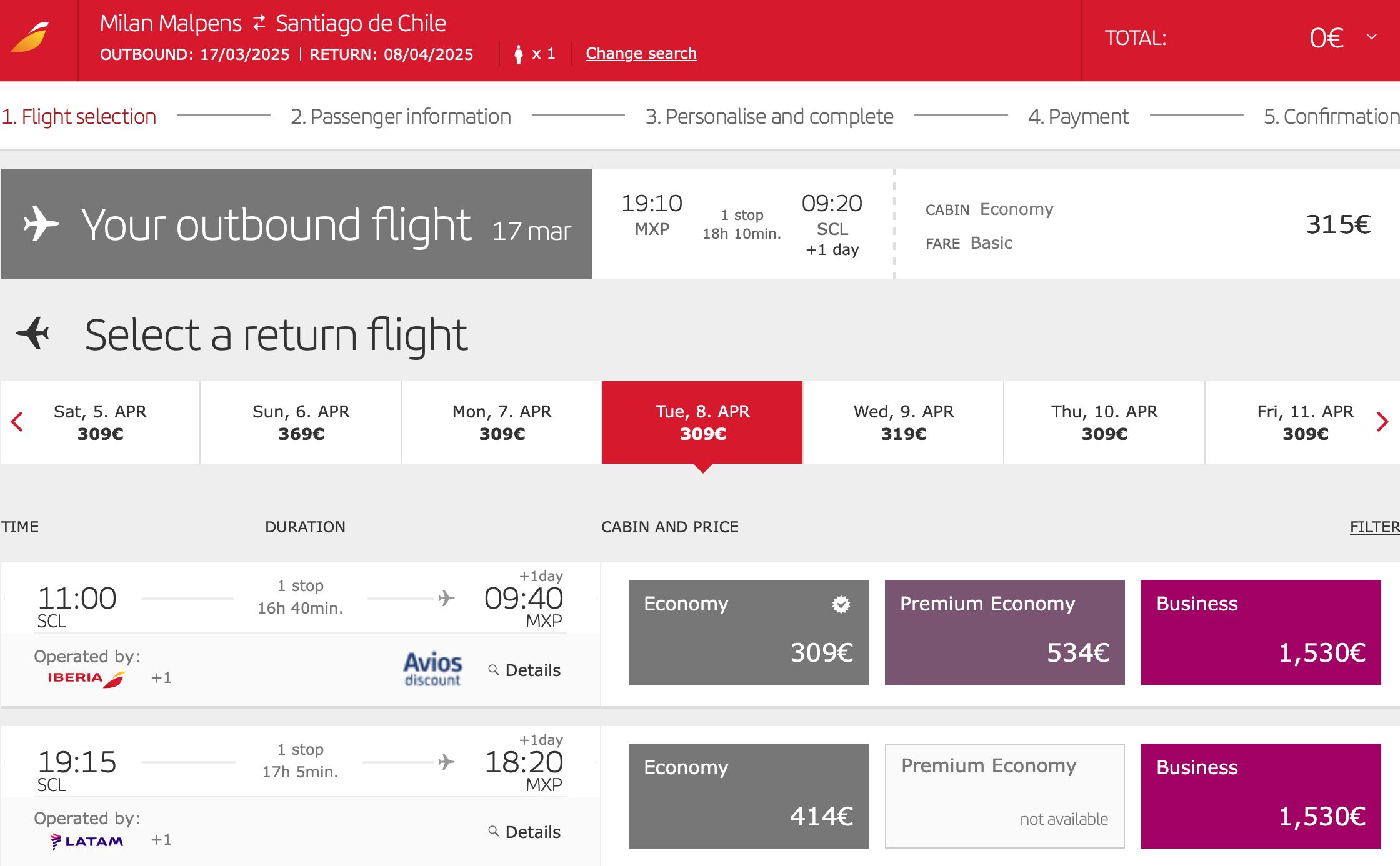This screenshot has width=1400, height=866.
Task: Click the return flight airplane icon
Action: tap(33, 334)
